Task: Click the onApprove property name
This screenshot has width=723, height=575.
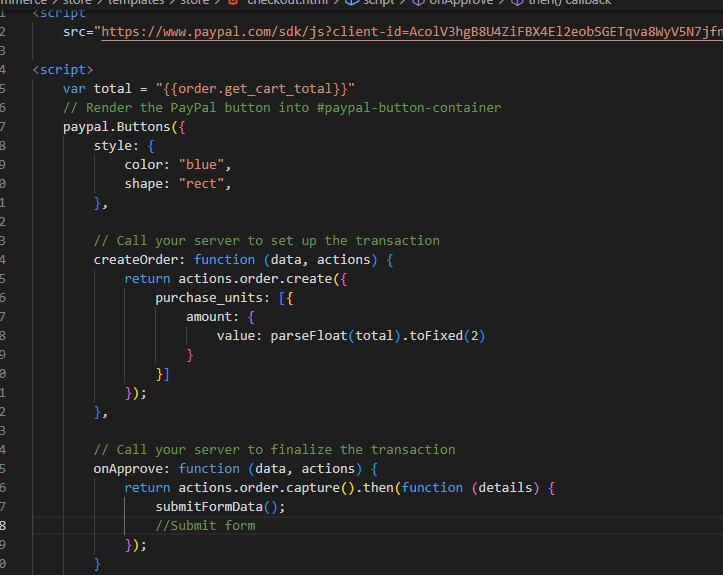Action: coord(128,469)
